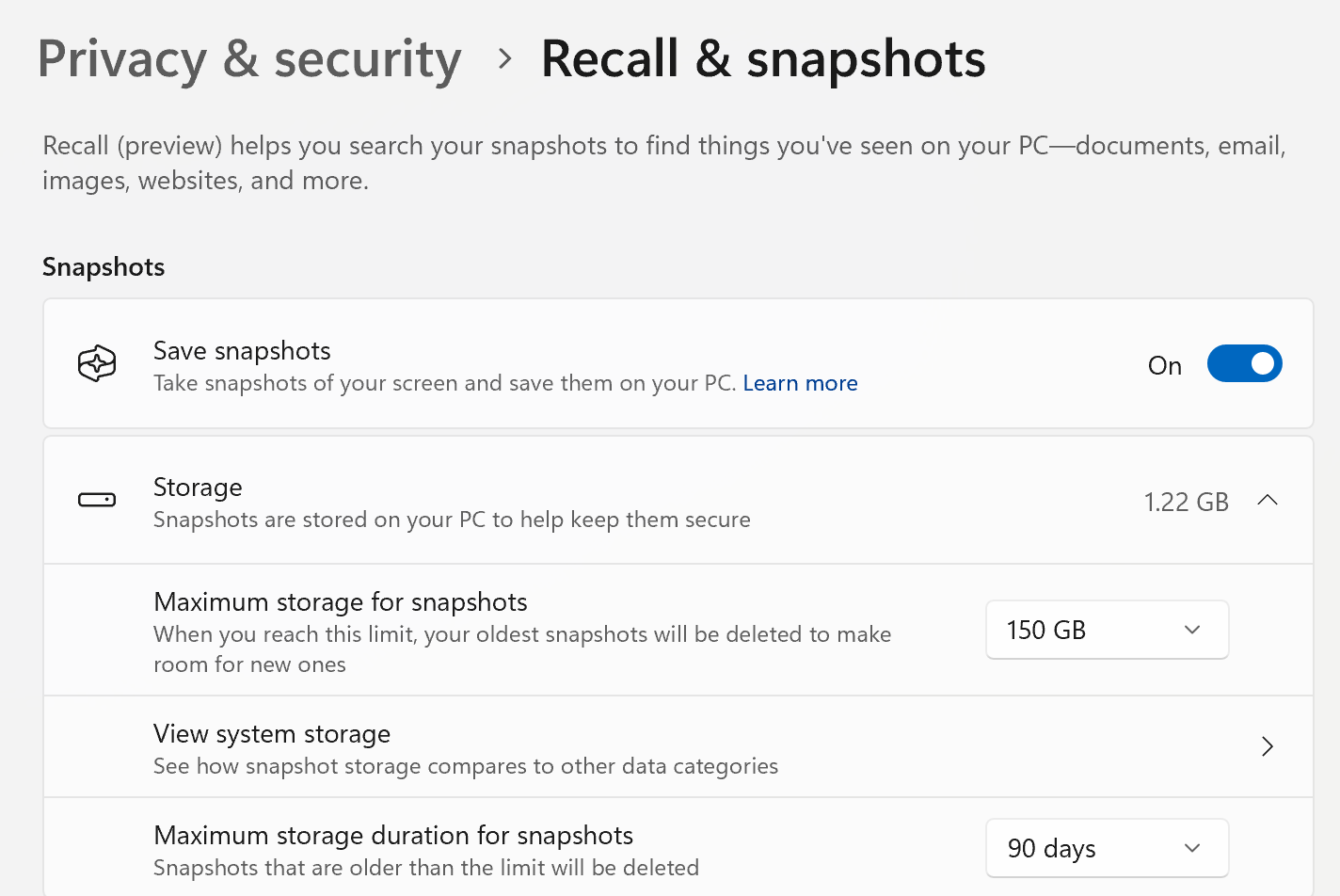The width and height of the screenshot is (1340, 896).
Task: Select the Recall & snapshots breadcrumb title
Action: click(x=762, y=59)
